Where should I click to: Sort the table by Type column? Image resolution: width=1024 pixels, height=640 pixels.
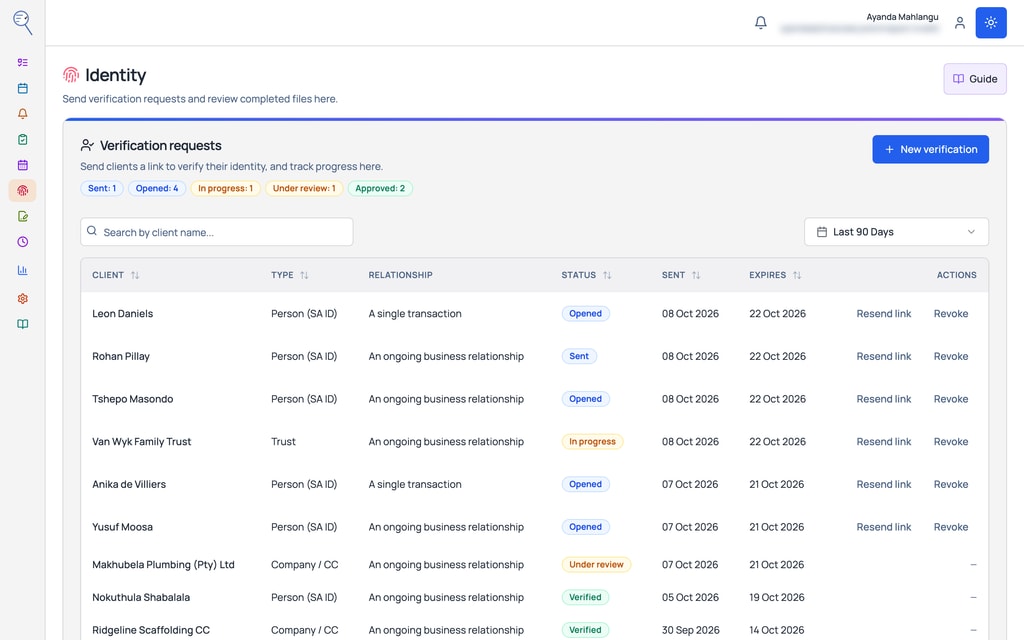tap(289, 275)
